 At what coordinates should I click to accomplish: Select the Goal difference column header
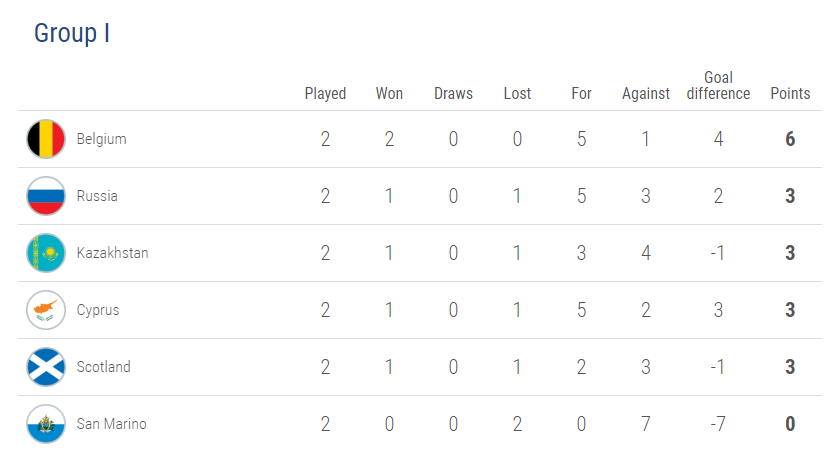718,86
